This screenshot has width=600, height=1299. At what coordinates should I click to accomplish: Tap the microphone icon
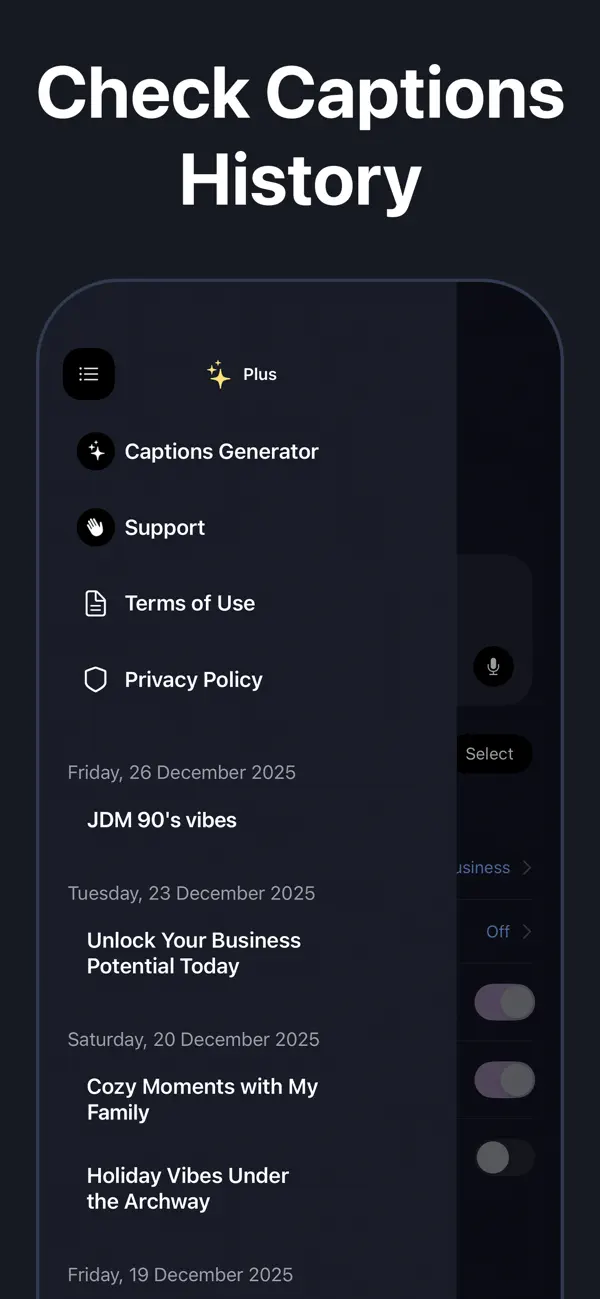coord(493,666)
